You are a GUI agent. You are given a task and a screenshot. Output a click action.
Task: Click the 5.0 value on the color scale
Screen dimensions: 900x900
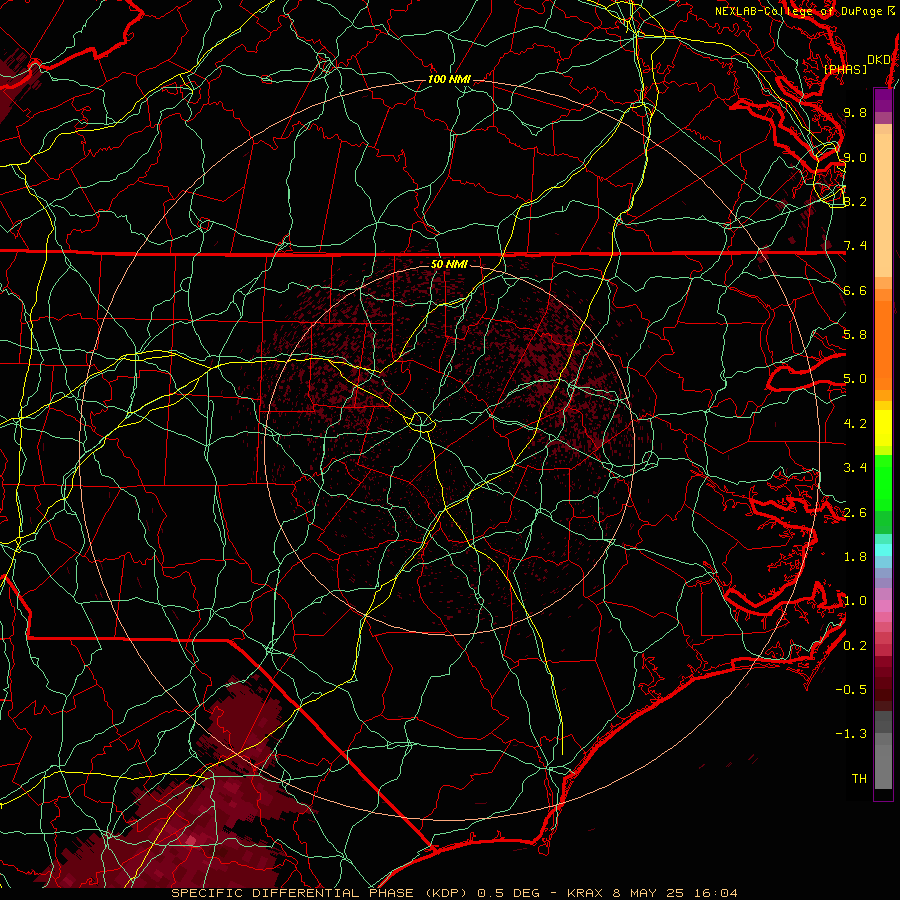[855, 379]
